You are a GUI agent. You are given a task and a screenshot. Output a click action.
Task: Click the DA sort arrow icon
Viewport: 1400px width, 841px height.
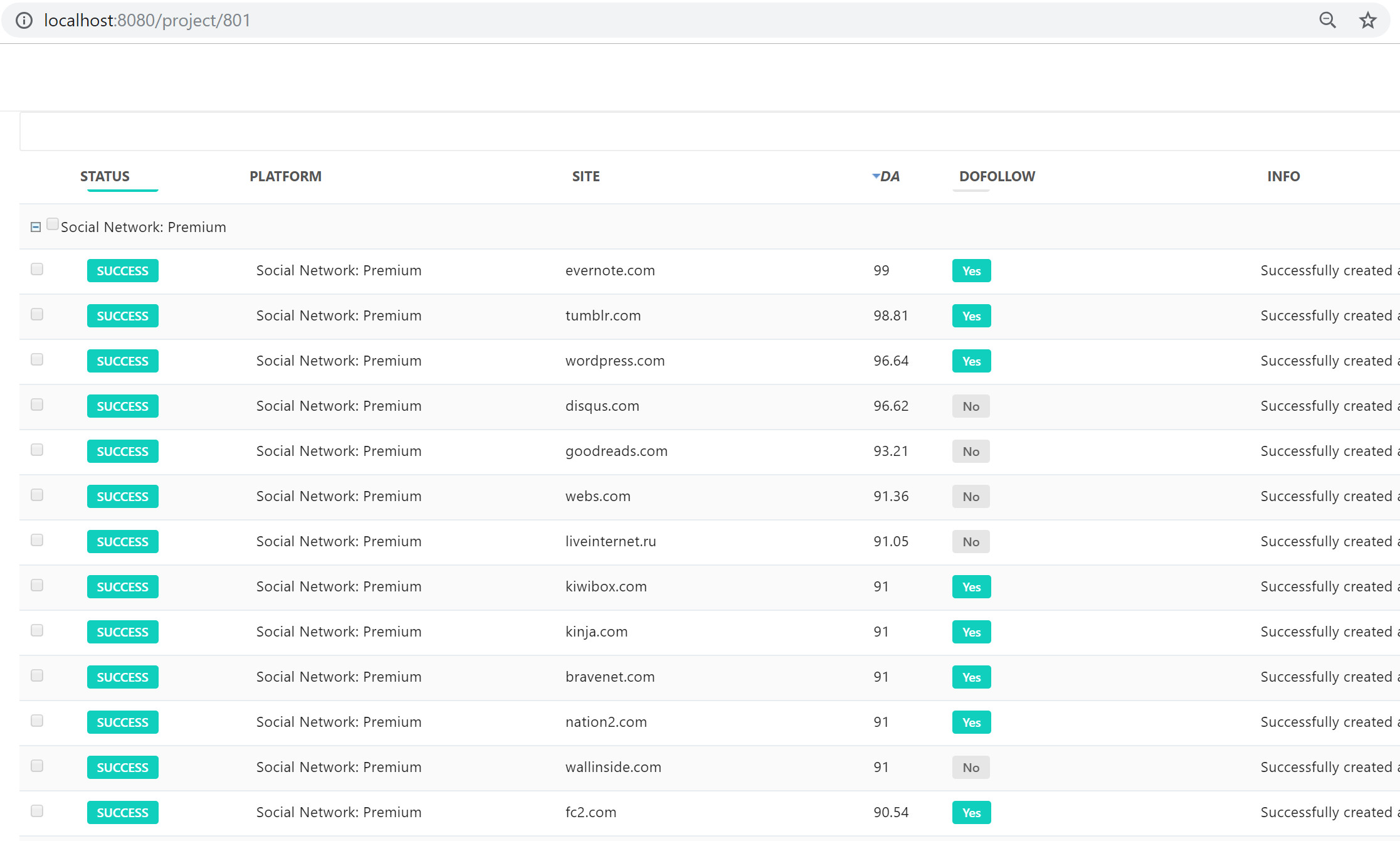point(876,176)
